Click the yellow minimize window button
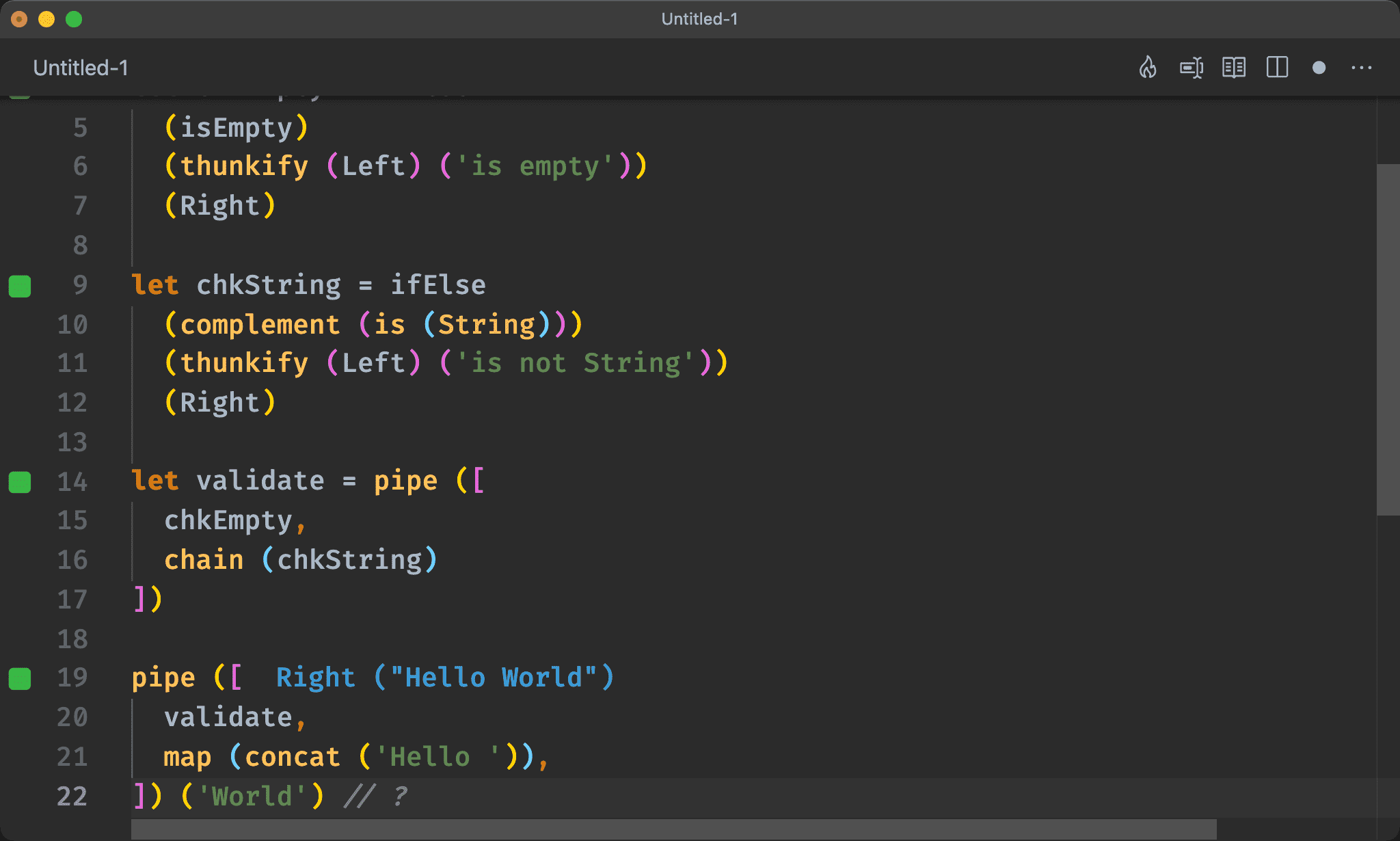The image size is (1400, 841). [46, 19]
